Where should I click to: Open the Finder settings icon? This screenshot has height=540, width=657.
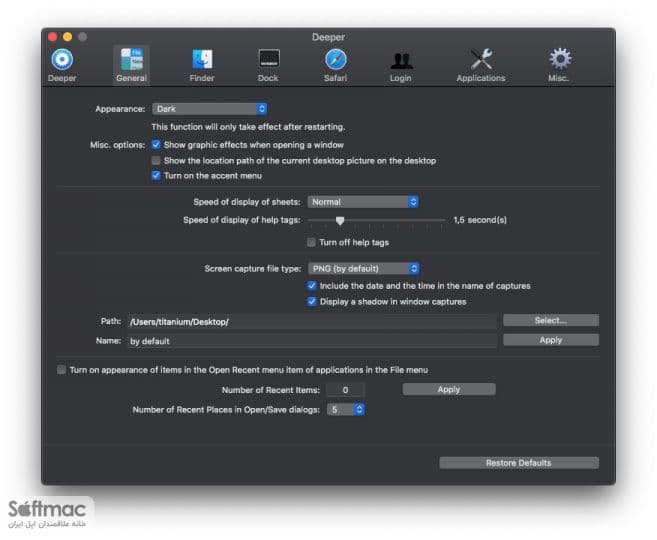pyautogui.click(x=202, y=65)
